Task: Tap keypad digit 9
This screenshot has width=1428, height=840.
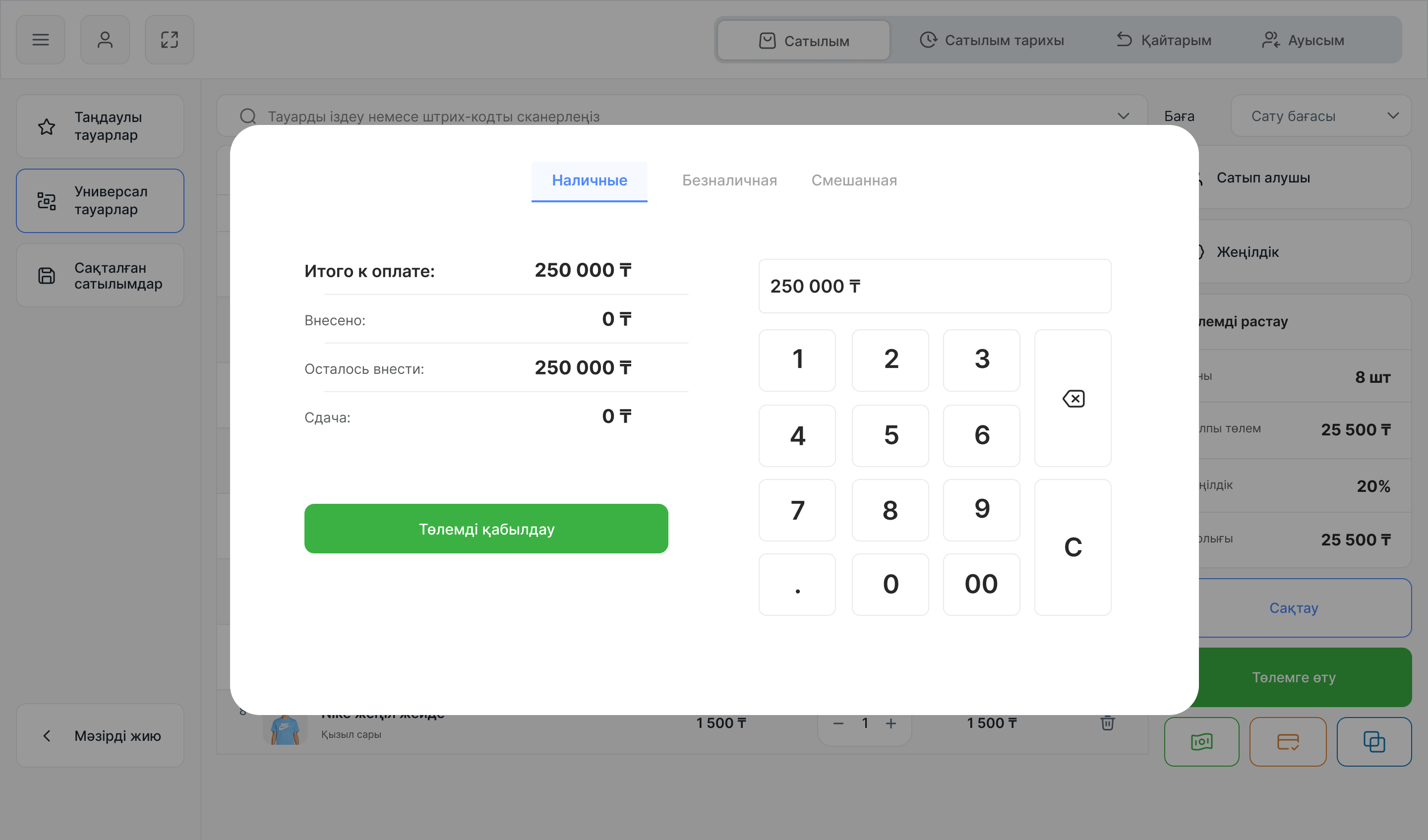Action: coord(981,510)
